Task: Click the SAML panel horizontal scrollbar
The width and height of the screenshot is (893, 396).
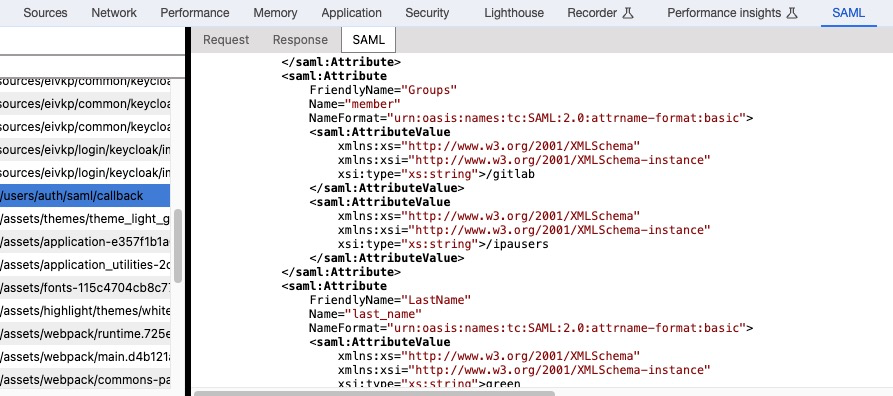Action: [x=374, y=393]
